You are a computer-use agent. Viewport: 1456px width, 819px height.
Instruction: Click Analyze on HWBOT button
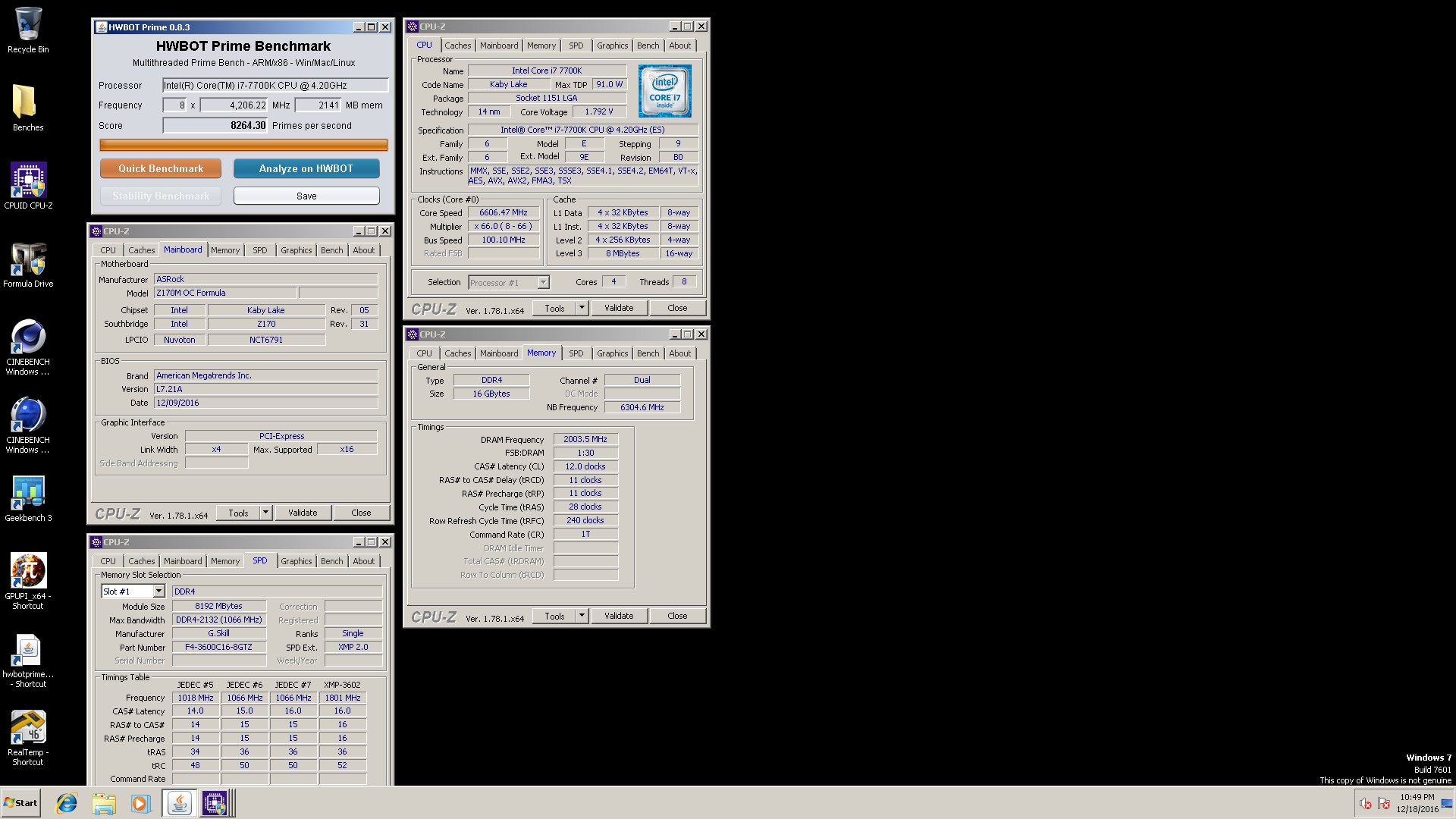(306, 168)
